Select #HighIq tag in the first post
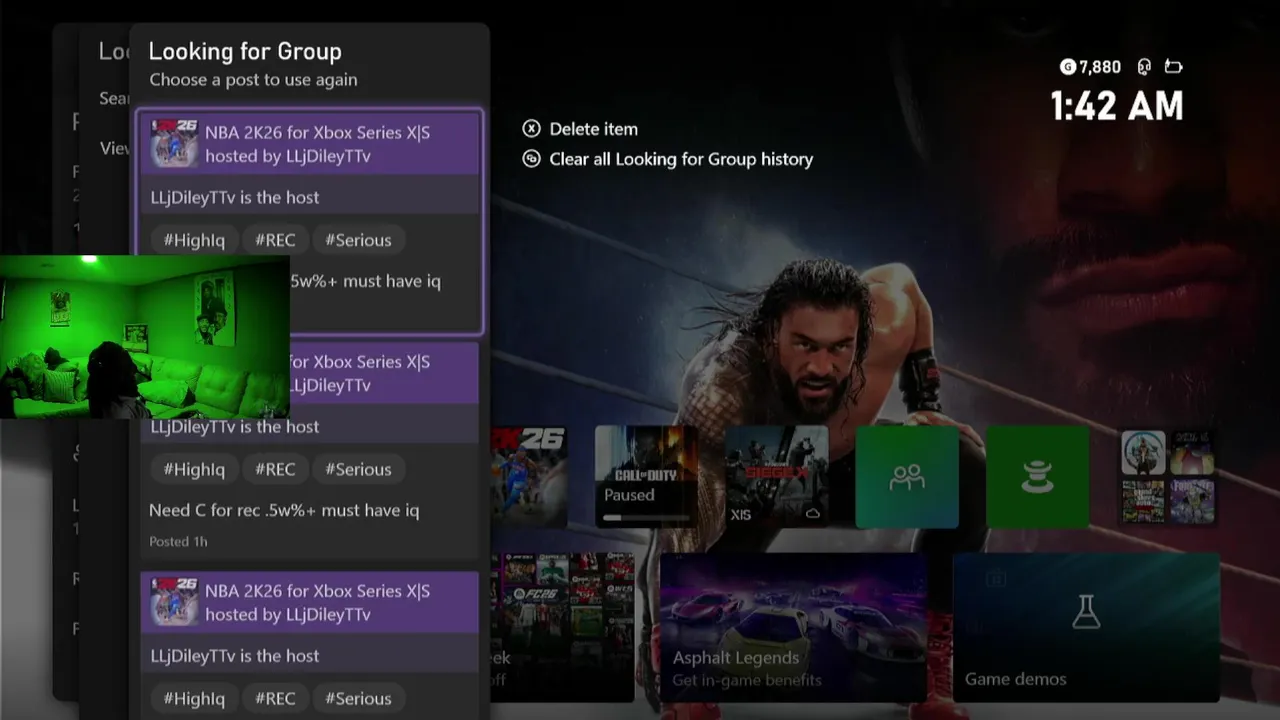 point(194,240)
